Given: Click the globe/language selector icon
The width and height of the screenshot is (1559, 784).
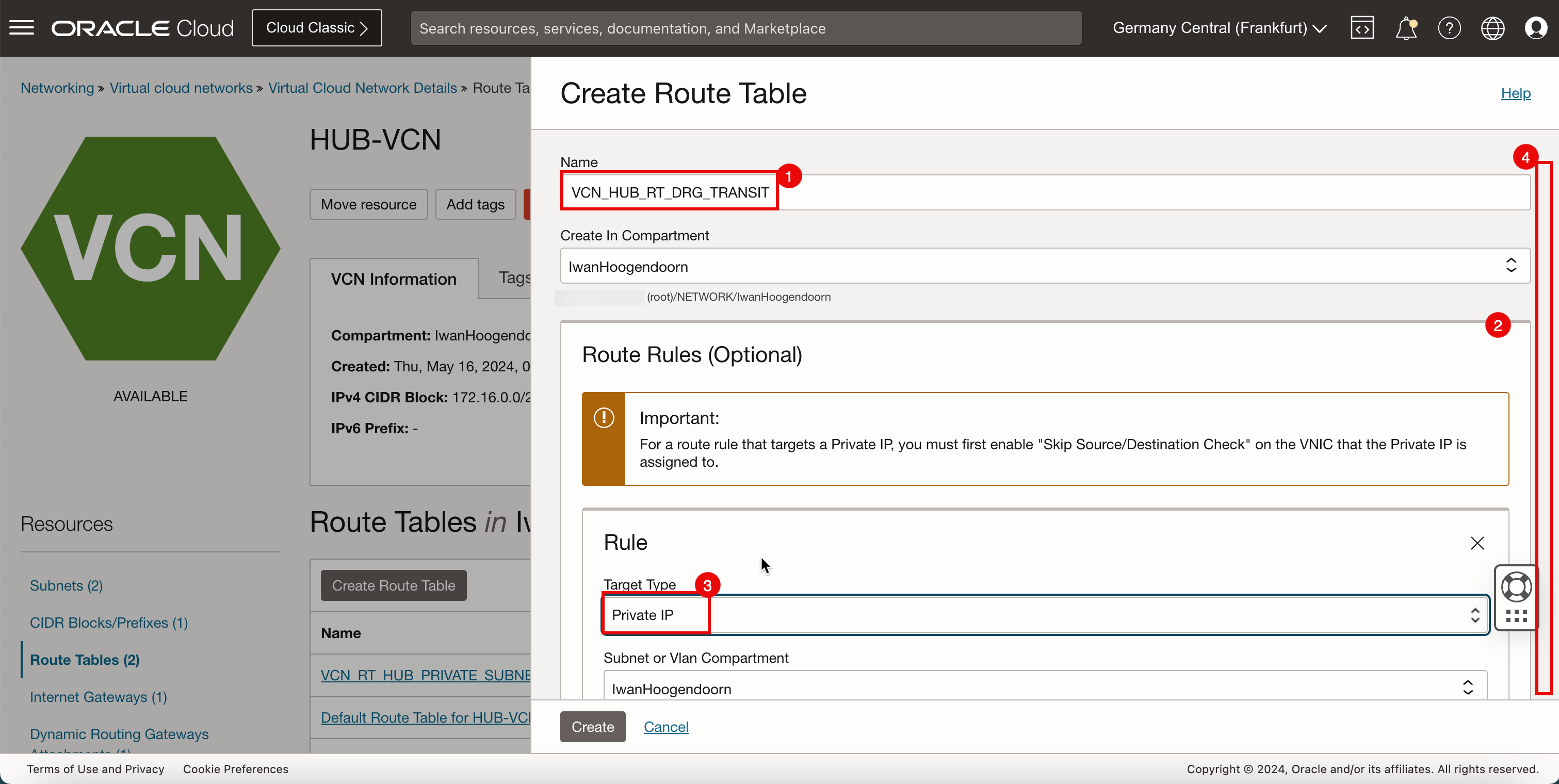Looking at the screenshot, I should click(x=1492, y=28).
